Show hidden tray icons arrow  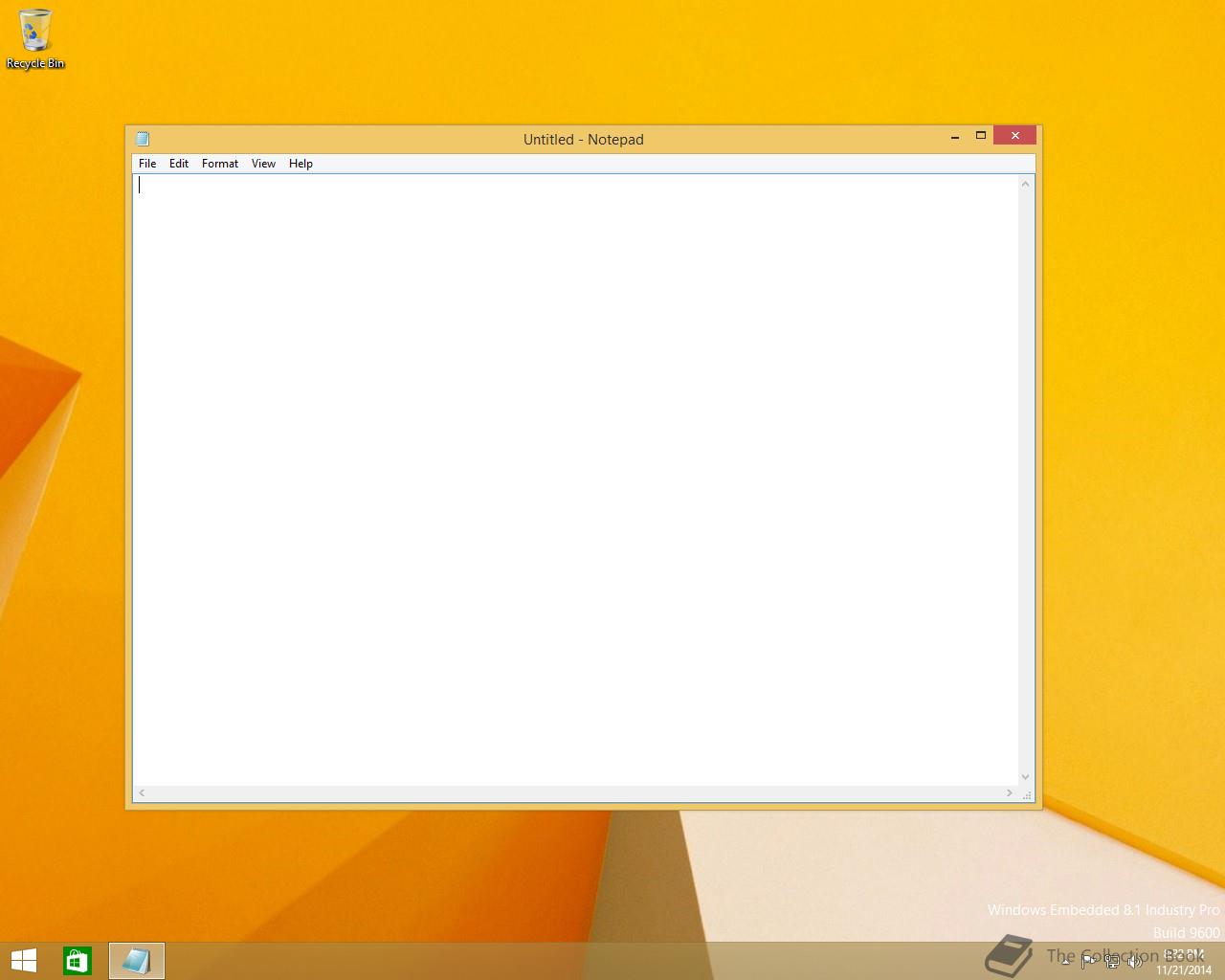click(x=1065, y=961)
